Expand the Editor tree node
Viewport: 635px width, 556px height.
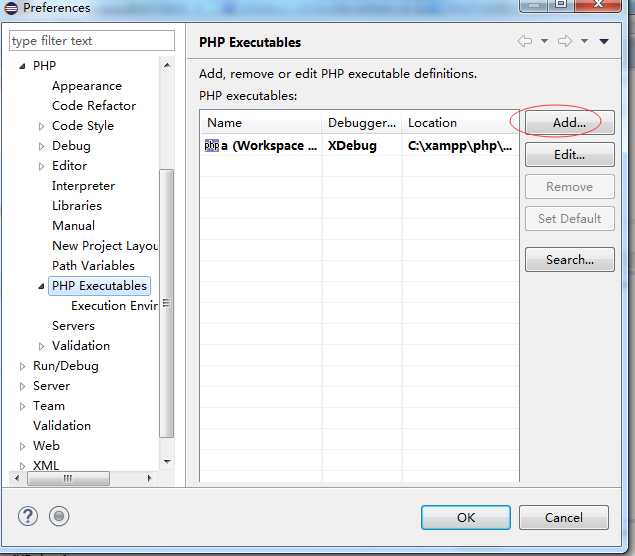coord(41,166)
